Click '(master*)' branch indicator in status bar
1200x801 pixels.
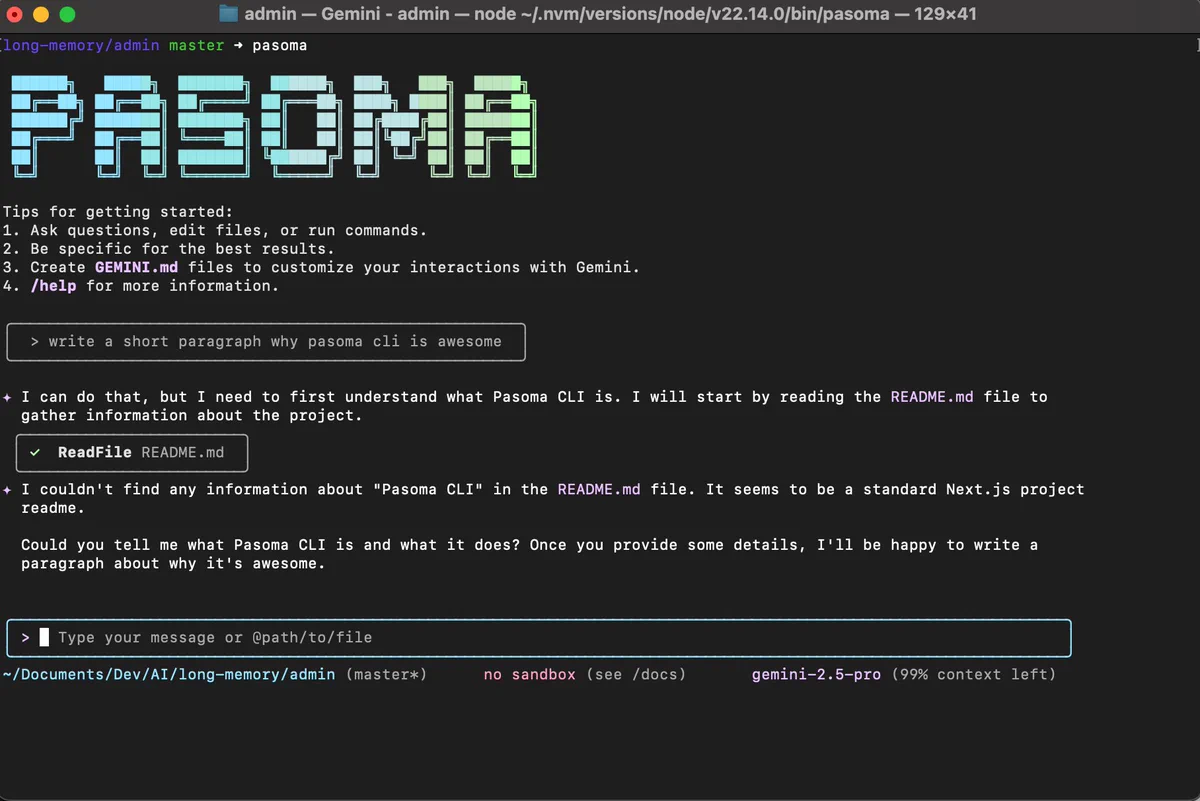(387, 675)
